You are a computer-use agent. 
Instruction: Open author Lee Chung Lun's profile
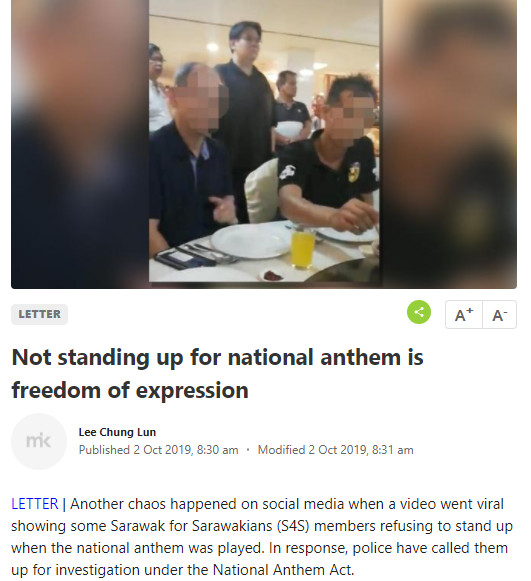[x=117, y=432]
